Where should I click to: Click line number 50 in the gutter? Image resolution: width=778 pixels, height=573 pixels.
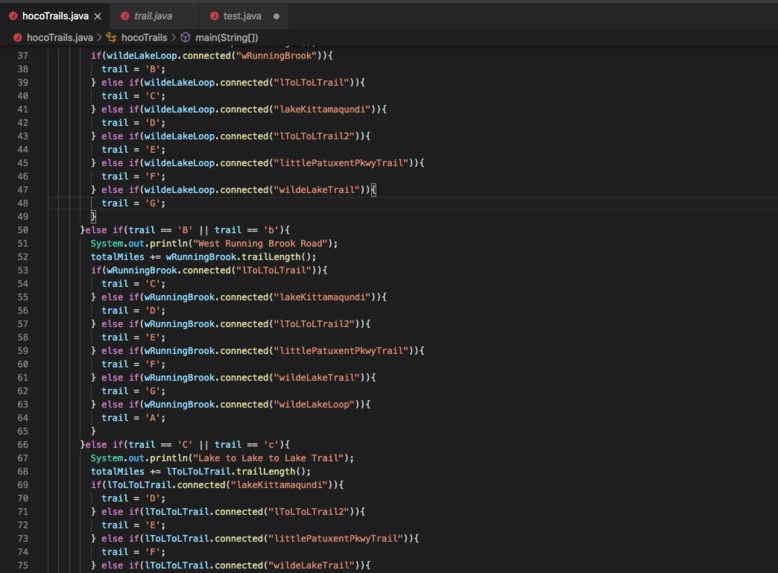pyautogui.click(x=23, y=230)
